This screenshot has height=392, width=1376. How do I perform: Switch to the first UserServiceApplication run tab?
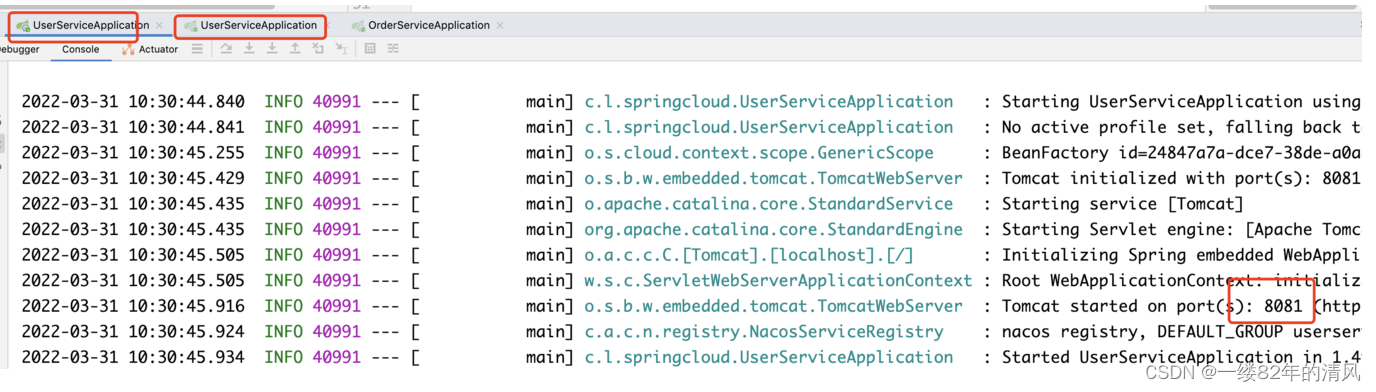90,25
